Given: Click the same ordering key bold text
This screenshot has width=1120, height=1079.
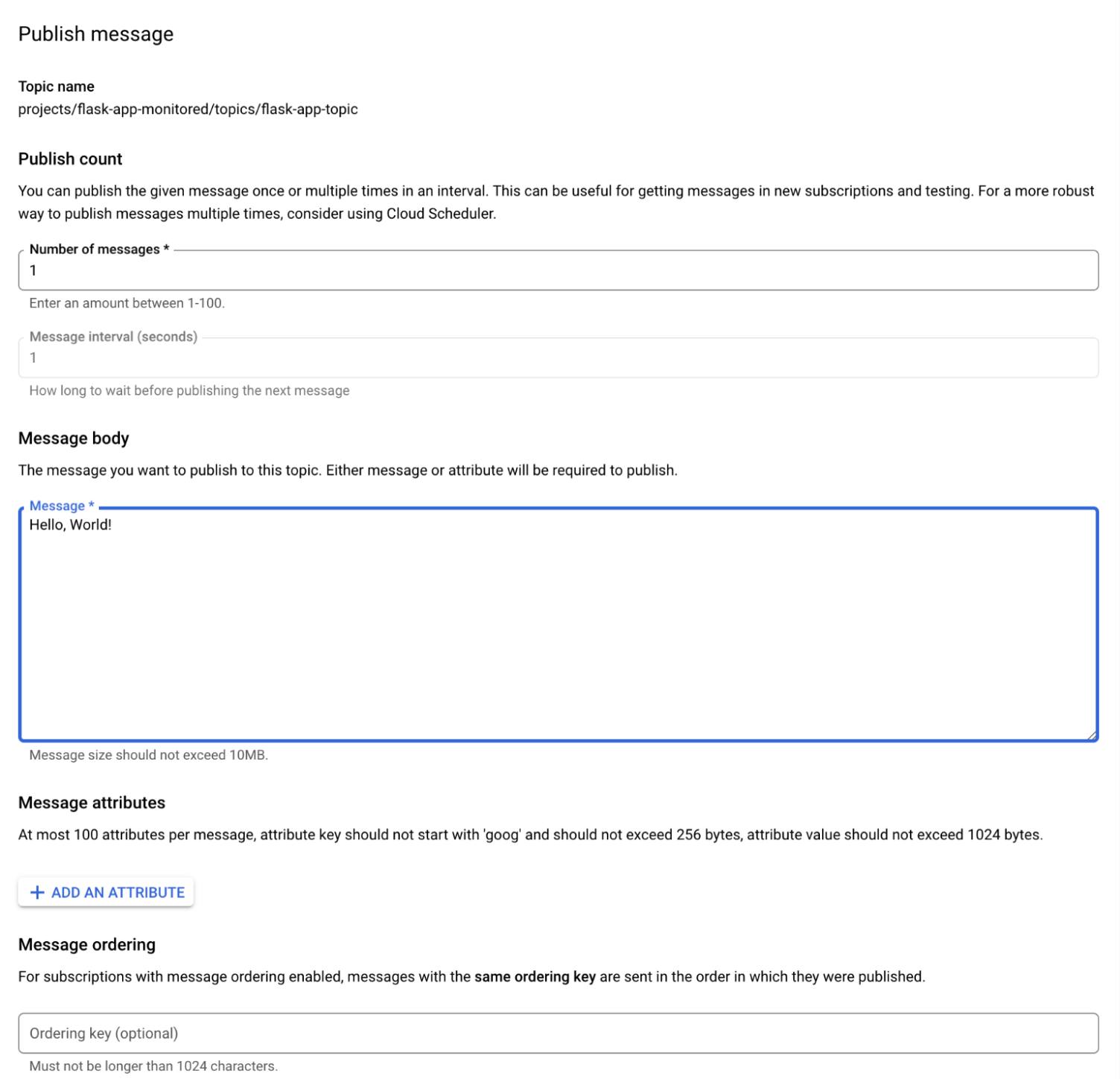Looking at the screenshot, I should tap(534, 976).
